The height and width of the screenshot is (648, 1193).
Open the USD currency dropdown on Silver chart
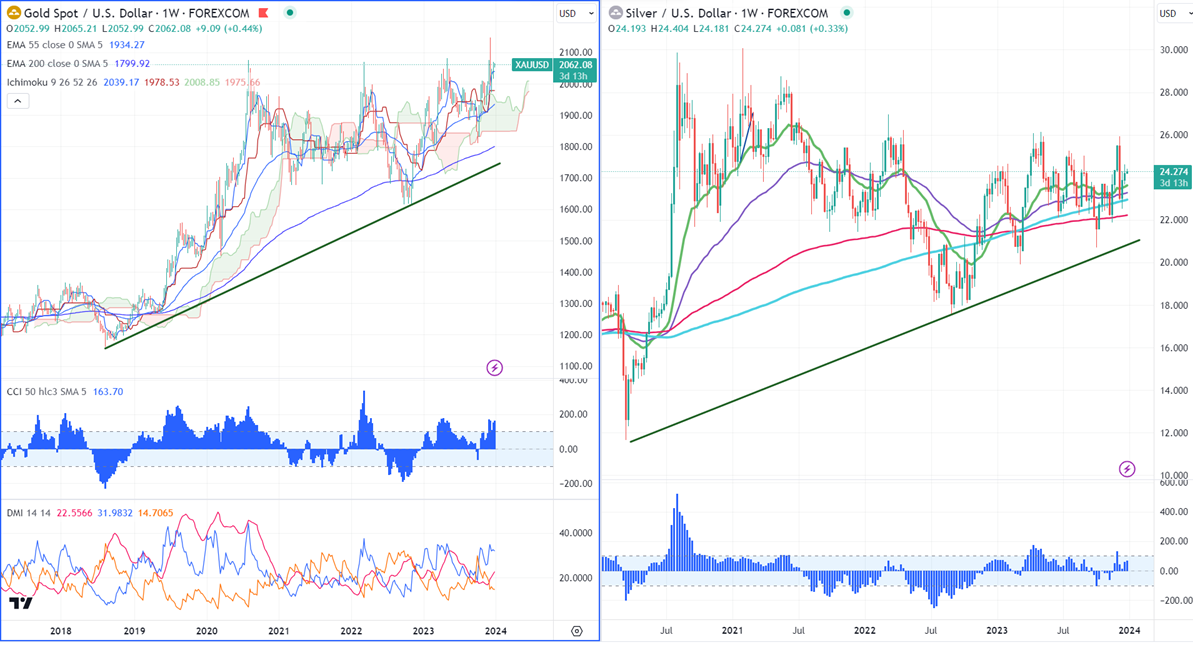click(x=1174, y=13)
